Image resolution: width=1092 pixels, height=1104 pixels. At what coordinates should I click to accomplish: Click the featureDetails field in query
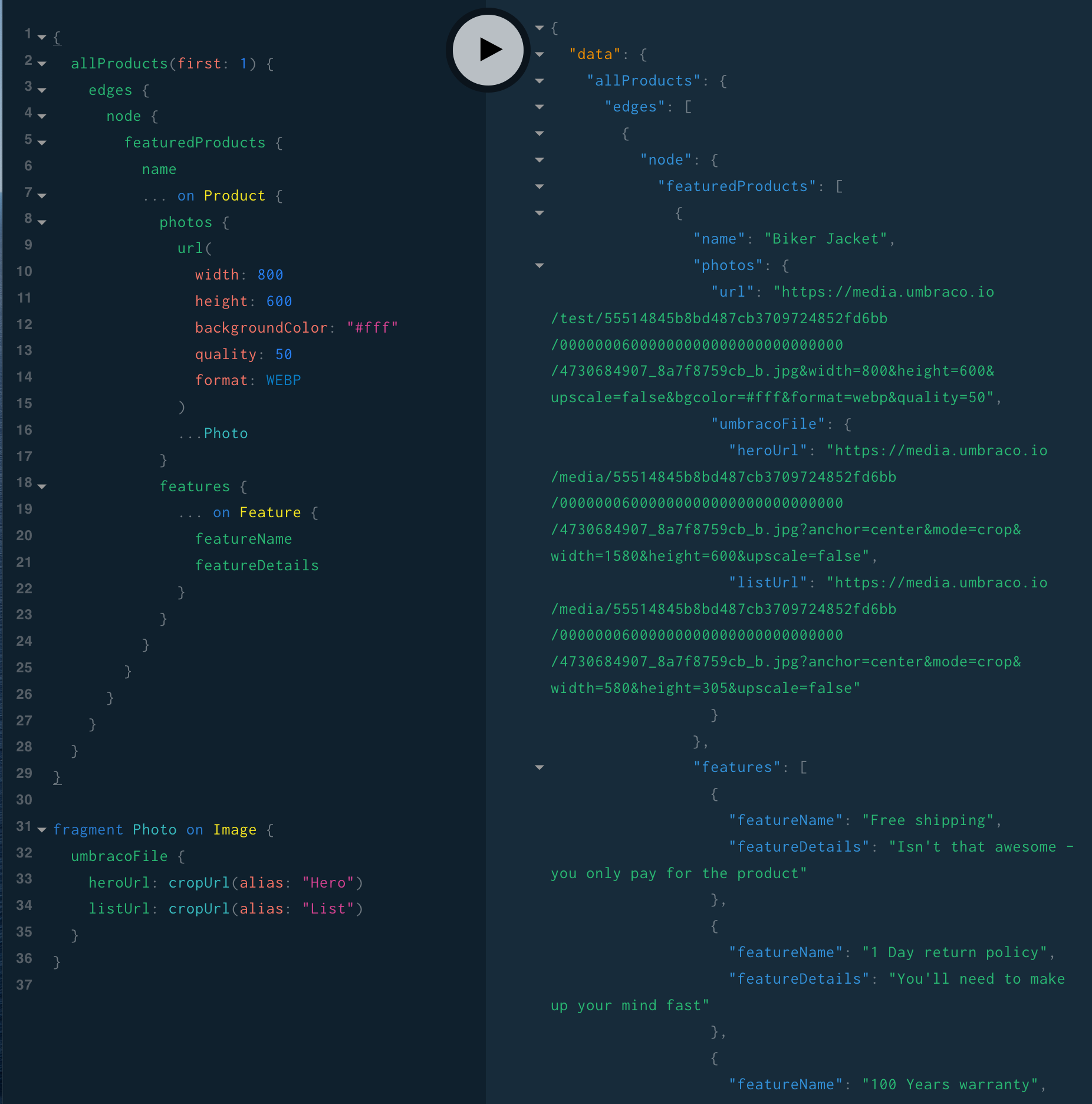click(x=257, y=566)
